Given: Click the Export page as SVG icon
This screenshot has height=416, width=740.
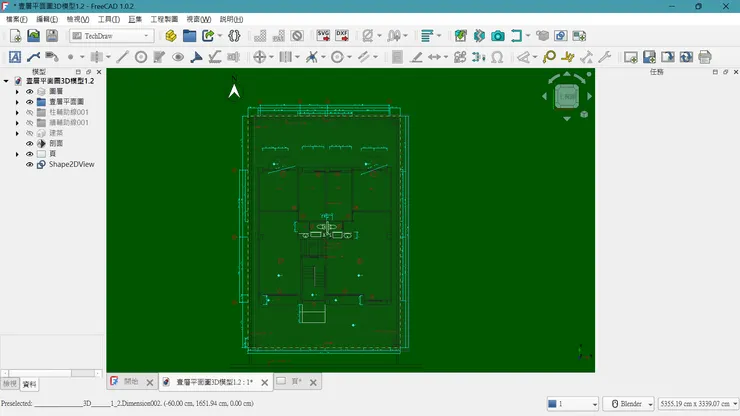Looking at the screenshot, I should (323, 35).
